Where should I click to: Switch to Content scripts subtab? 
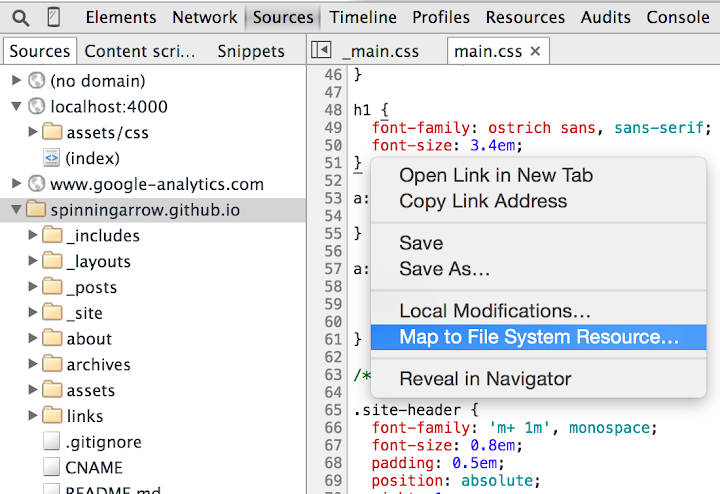pos(140,51)
